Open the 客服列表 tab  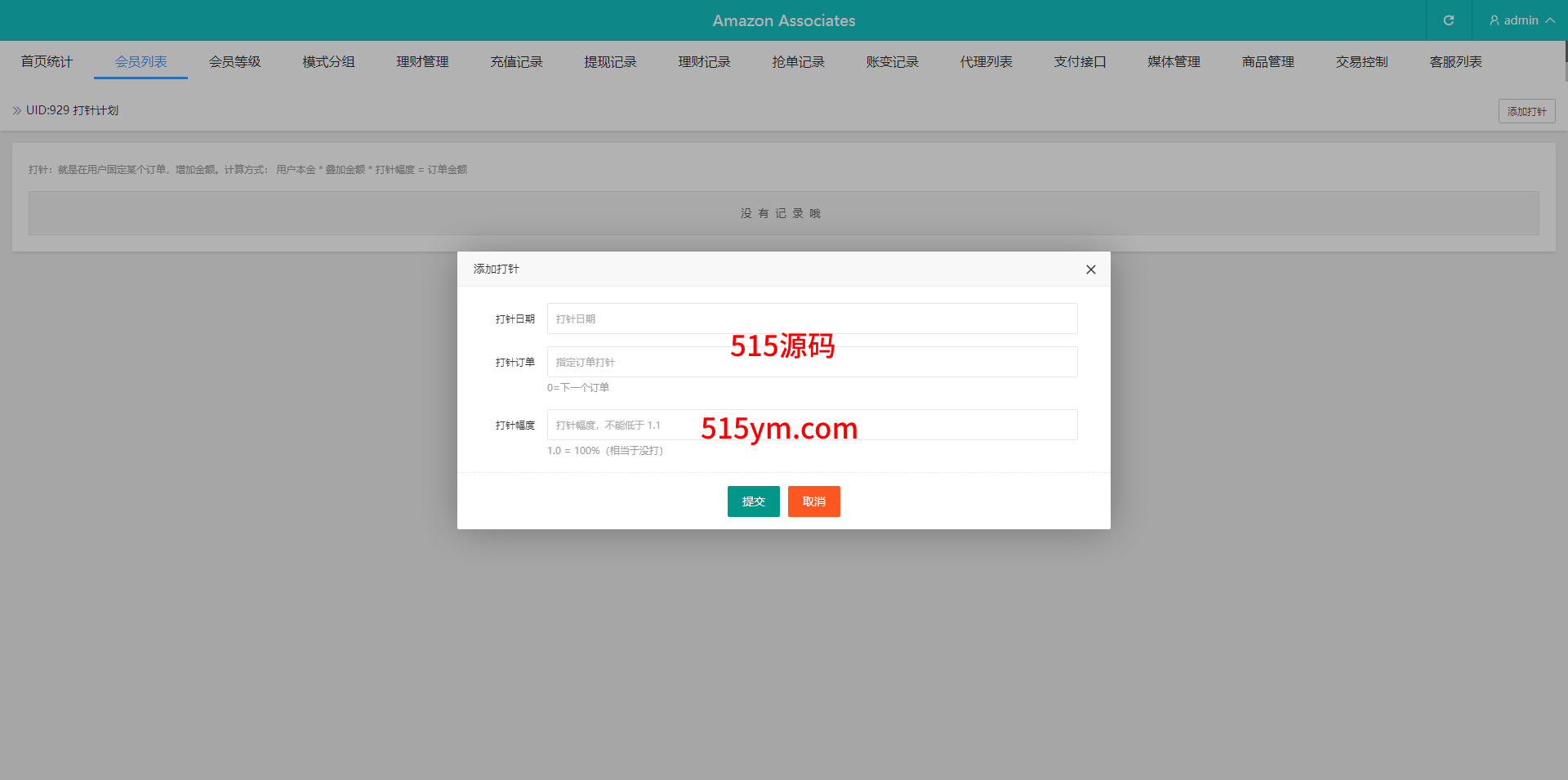click(1455, 62)
